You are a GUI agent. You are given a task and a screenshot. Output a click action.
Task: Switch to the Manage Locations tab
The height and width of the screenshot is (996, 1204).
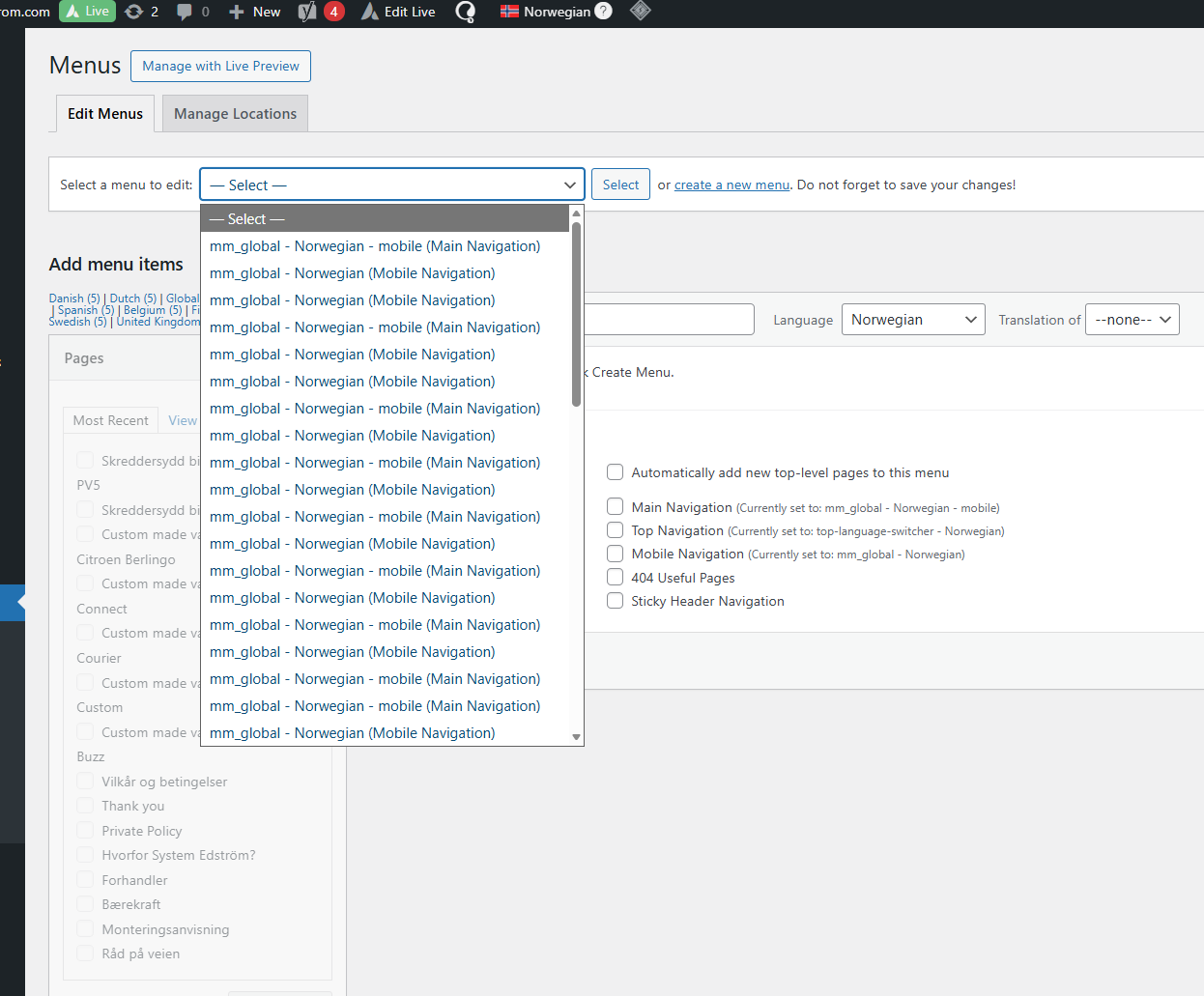[235, 114]
